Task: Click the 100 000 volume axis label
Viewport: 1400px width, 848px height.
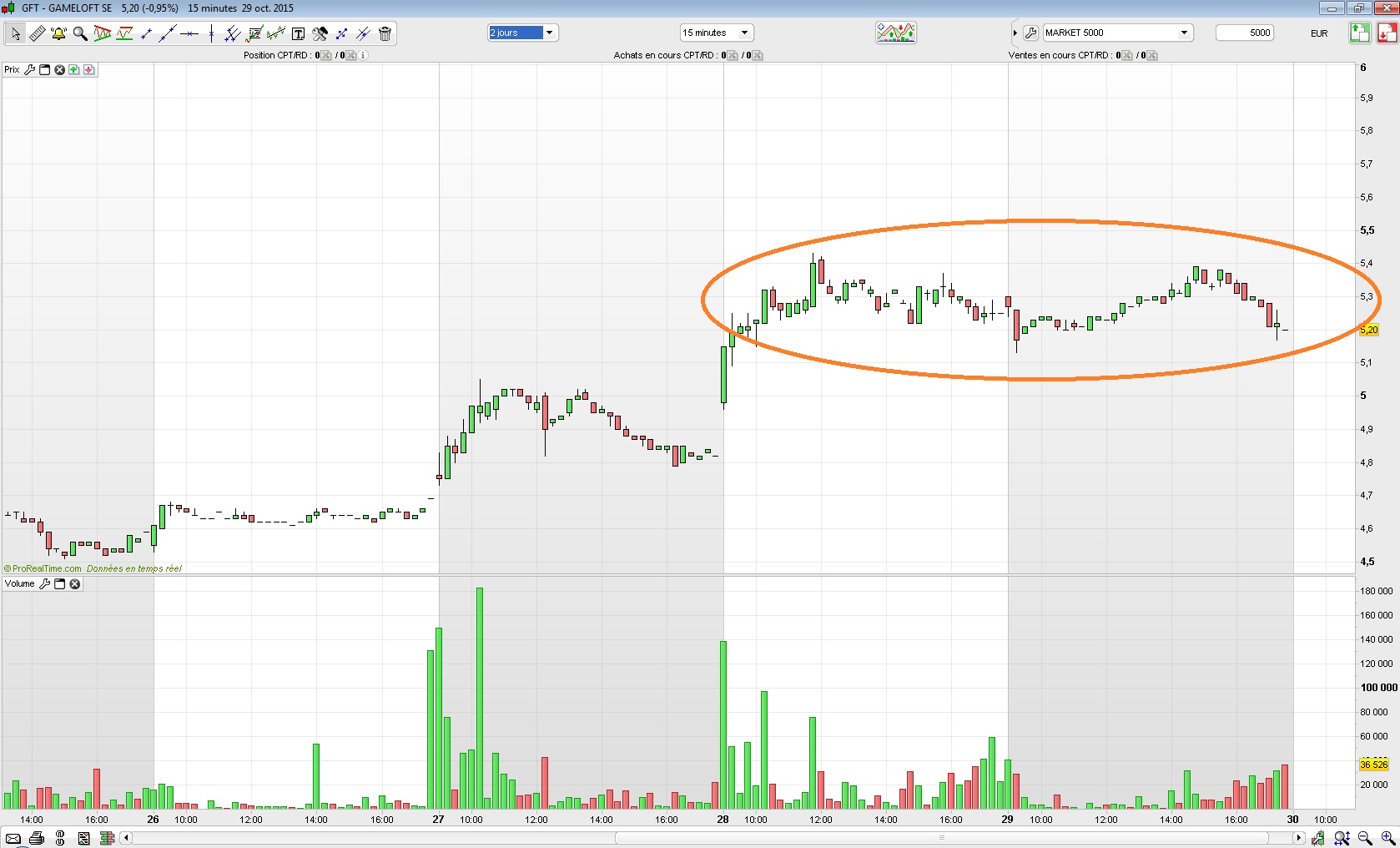Action: [x=1379, y=688]
